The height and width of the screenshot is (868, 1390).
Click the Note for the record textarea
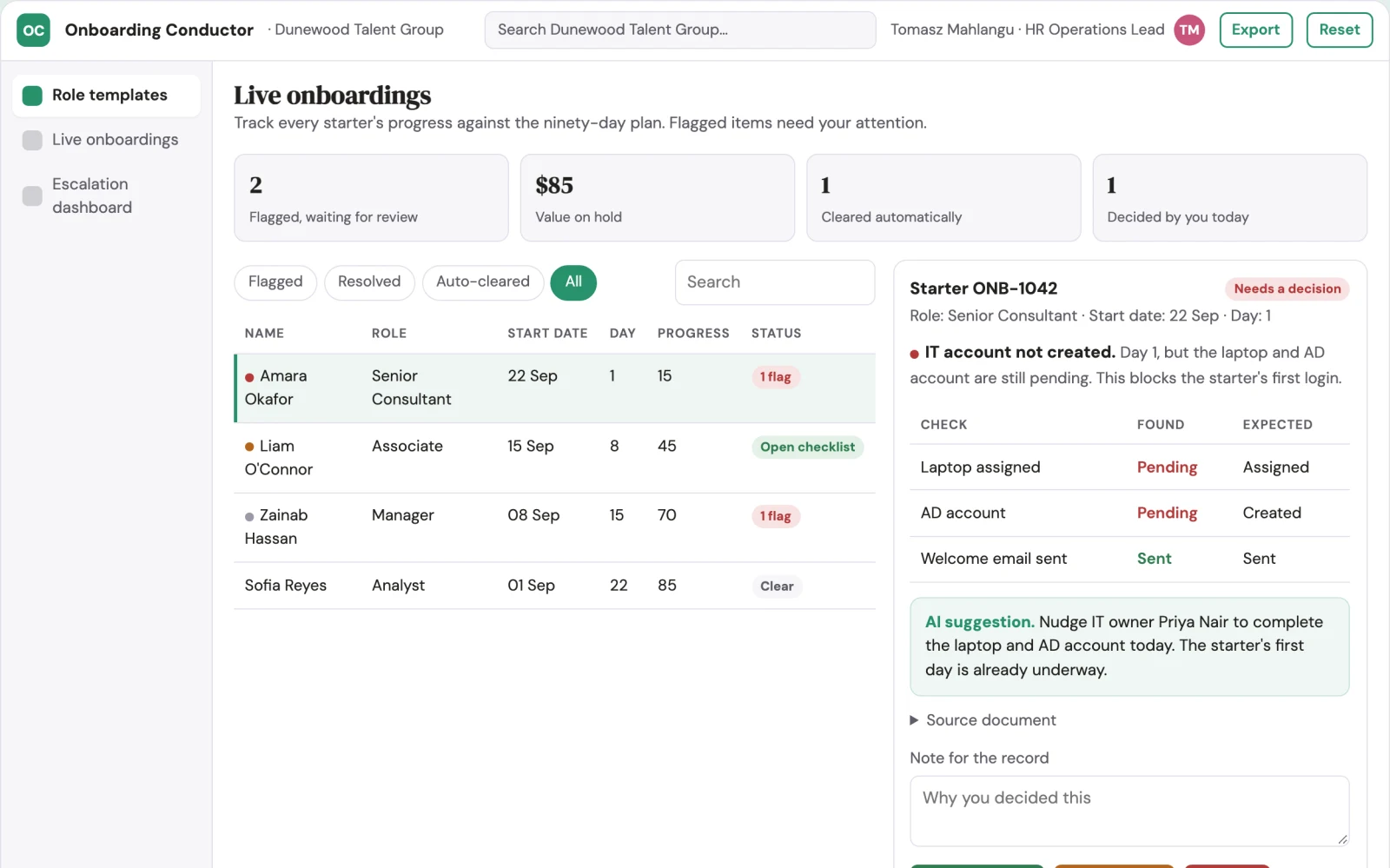pyautogui.click(x=1129, y=811)
